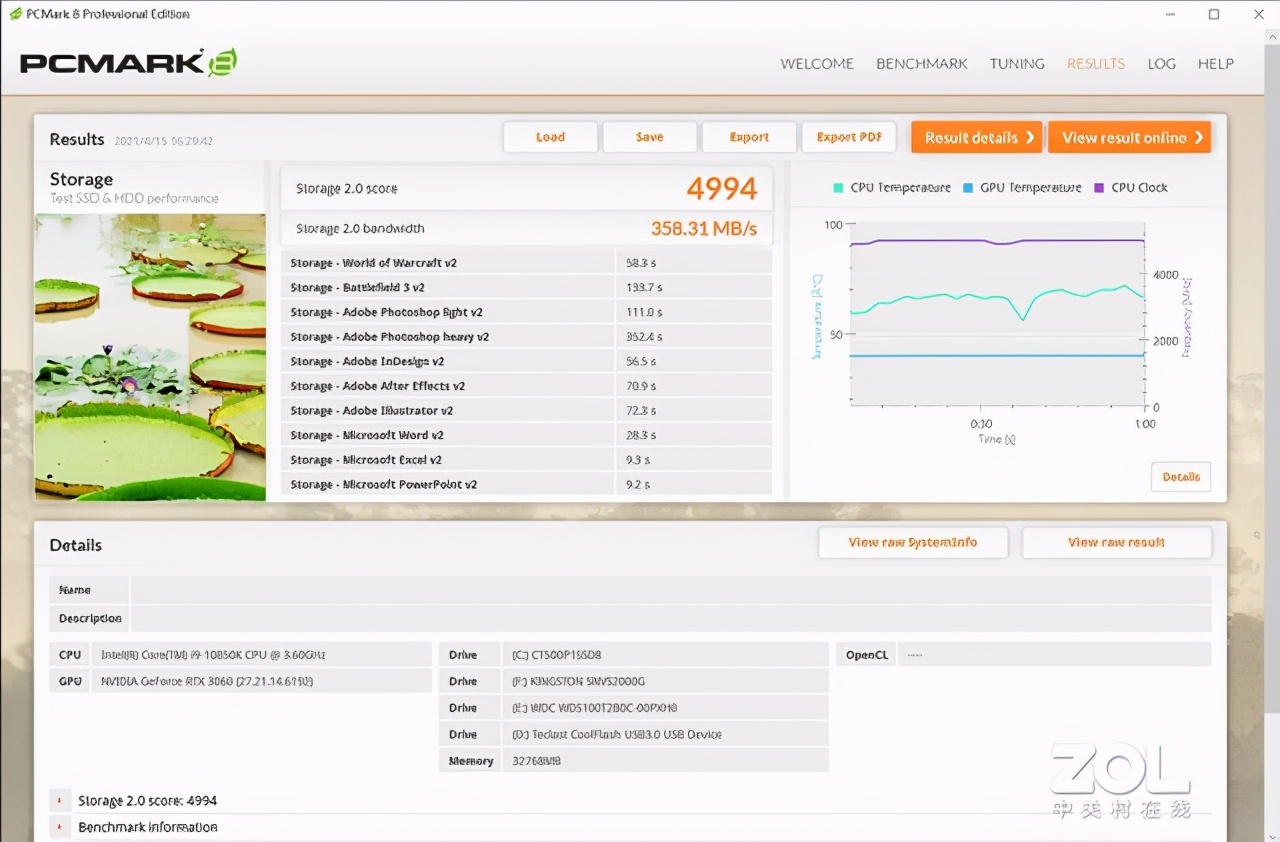This screenshot has height=842, width=1280.
Task: Expand the Benchmark information row
Action: point(61,827)
